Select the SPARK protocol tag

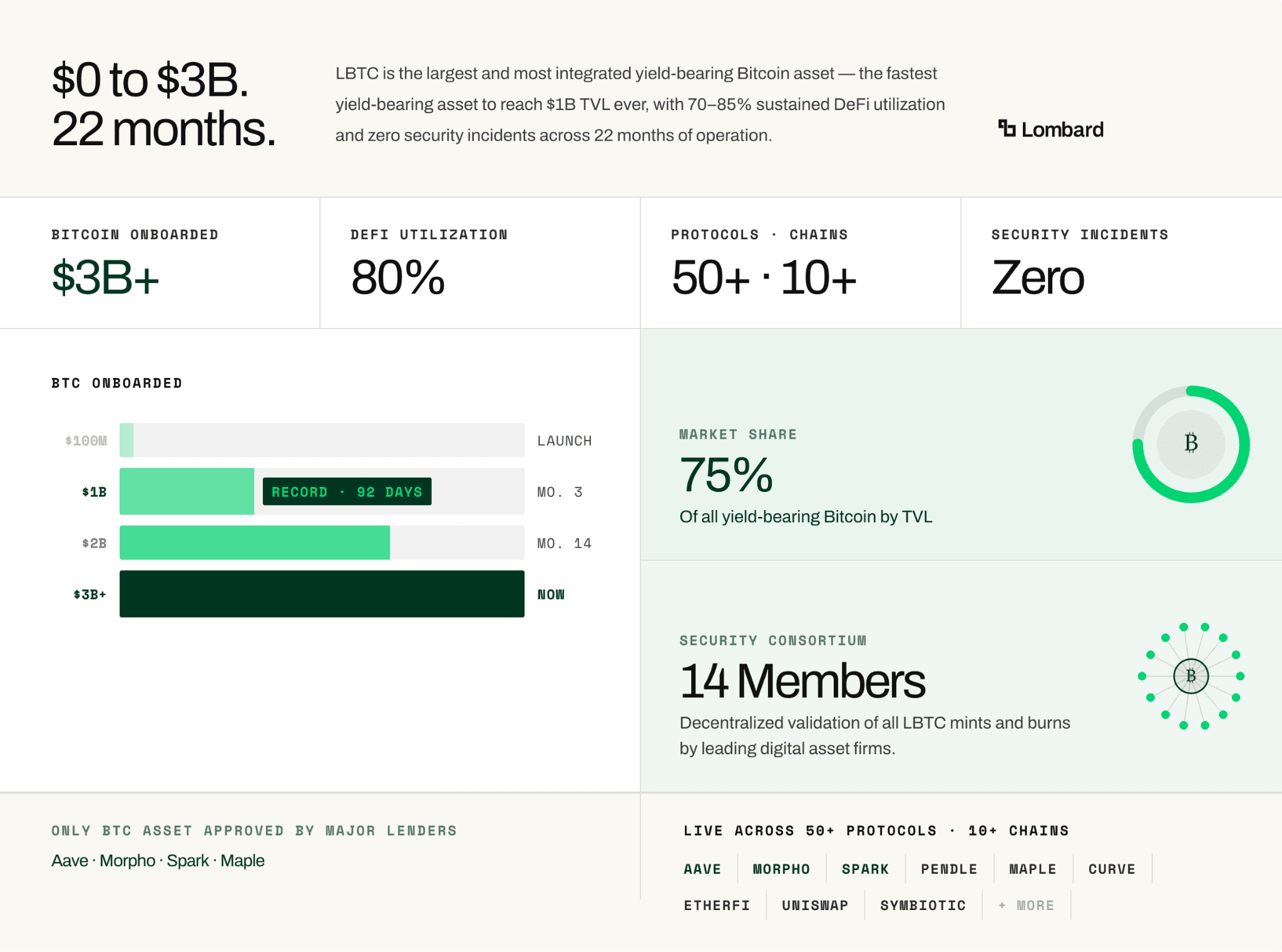click(x=865, y=869)
